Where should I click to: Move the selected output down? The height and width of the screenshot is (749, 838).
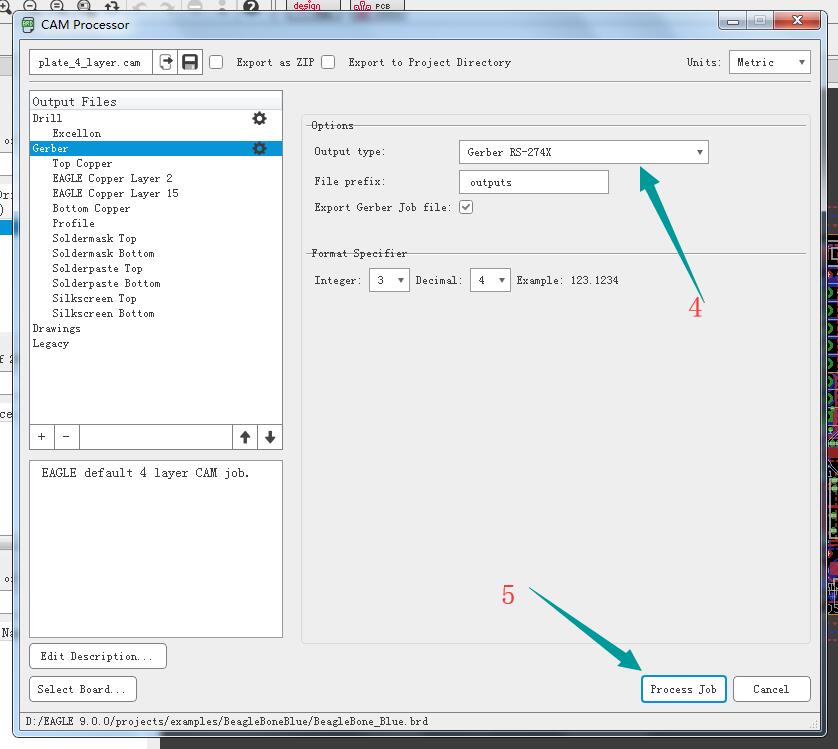(270, 436)
